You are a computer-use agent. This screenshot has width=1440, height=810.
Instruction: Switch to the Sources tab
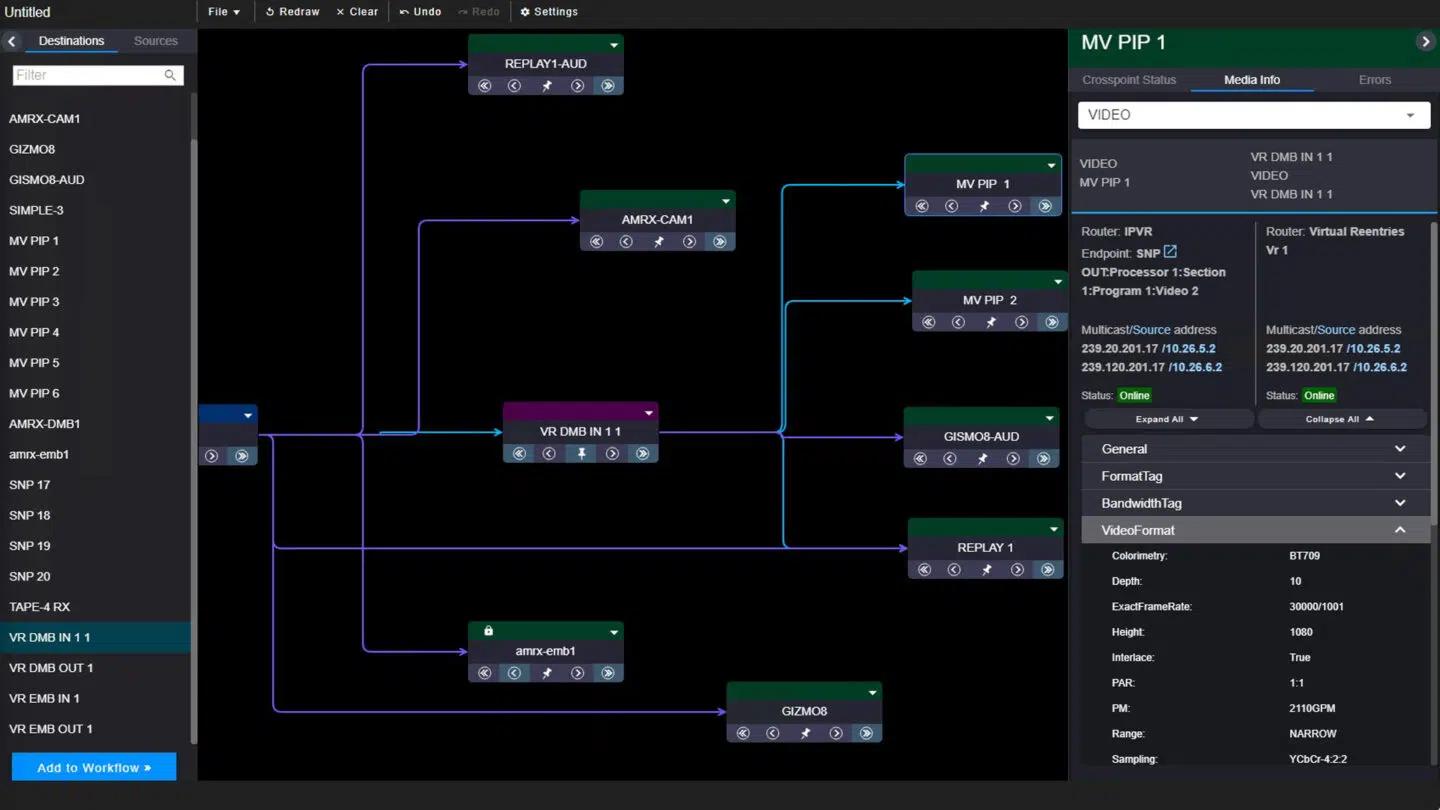(x=156, y=41)
